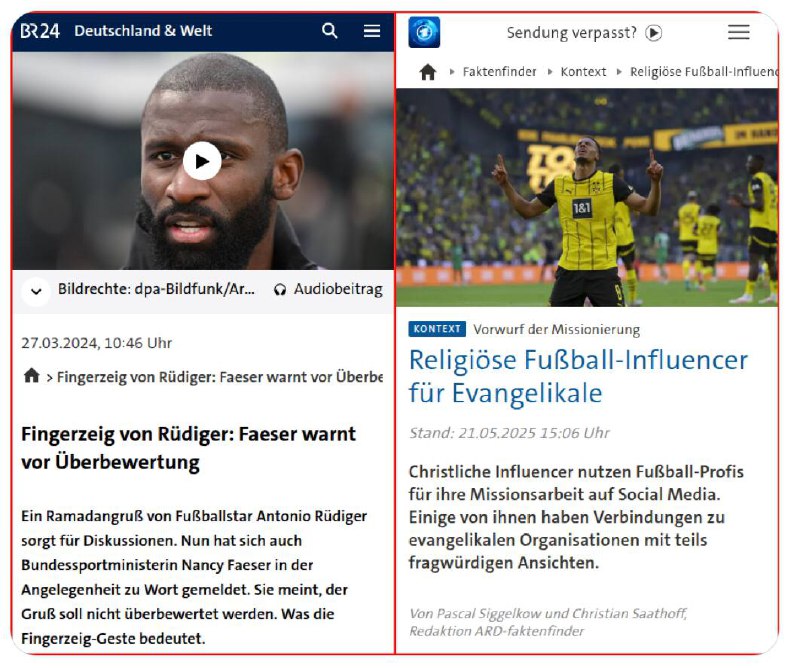Image resolution: width=800 pixels, height=668 pixels.
Task: Open the Kontext breadcrumb link
Action: pos(583,72)
